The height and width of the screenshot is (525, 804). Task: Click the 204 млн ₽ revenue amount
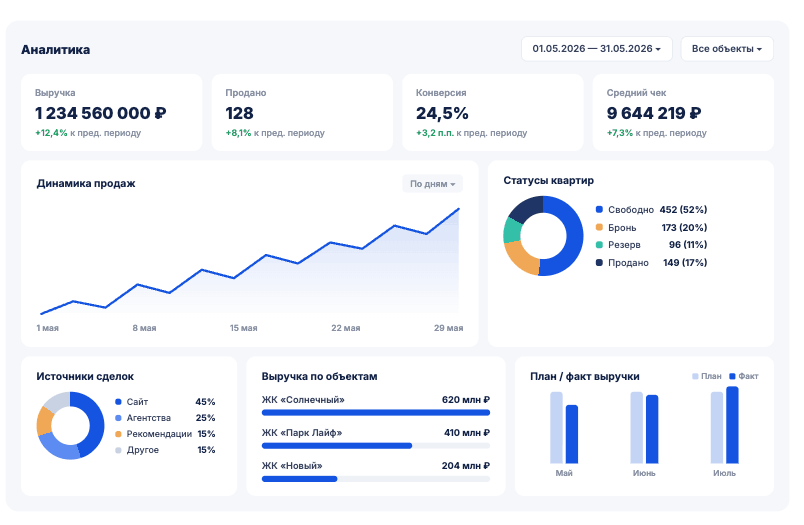point(466,466)
